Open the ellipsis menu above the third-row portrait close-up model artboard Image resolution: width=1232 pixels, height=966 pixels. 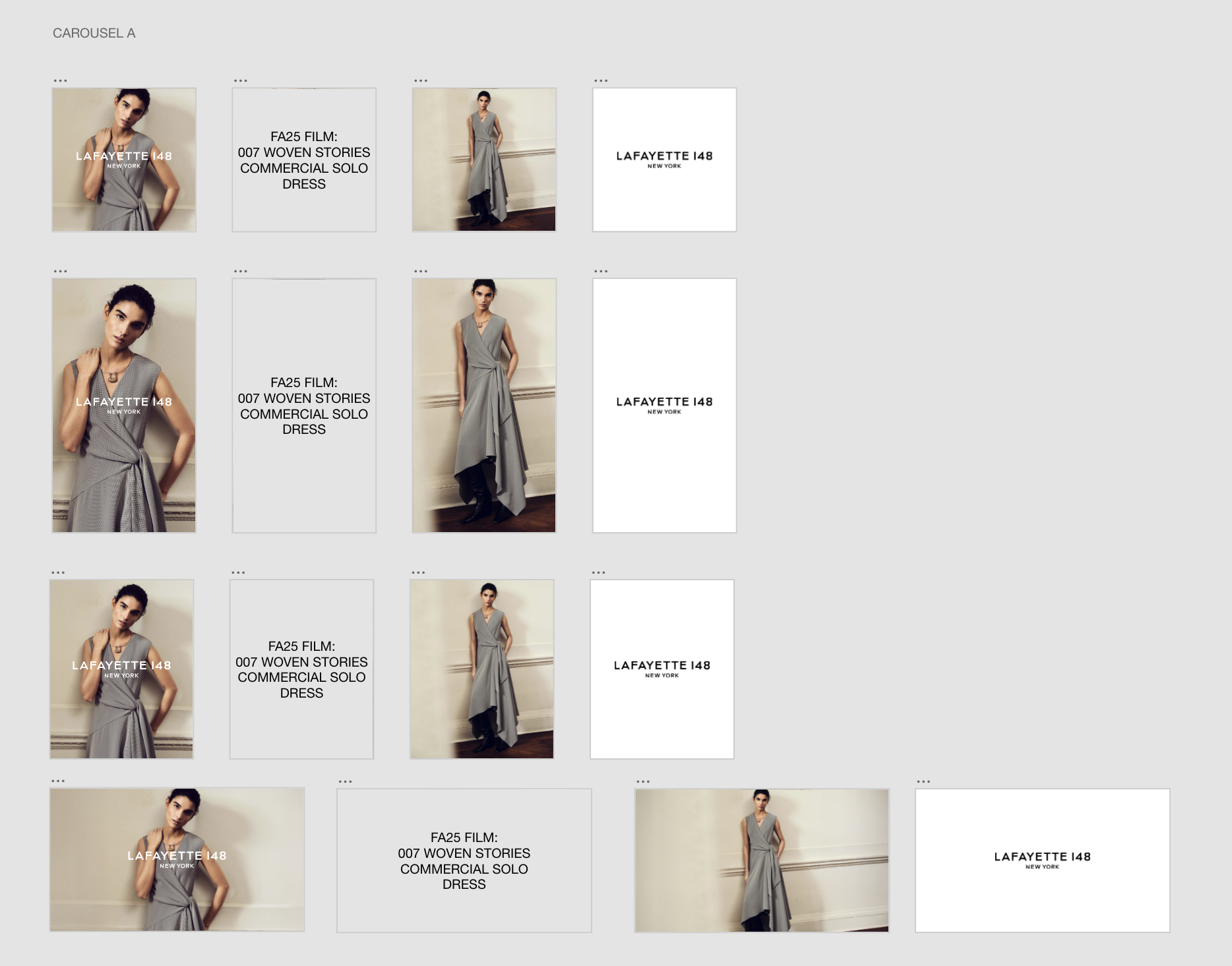point(58,572)
